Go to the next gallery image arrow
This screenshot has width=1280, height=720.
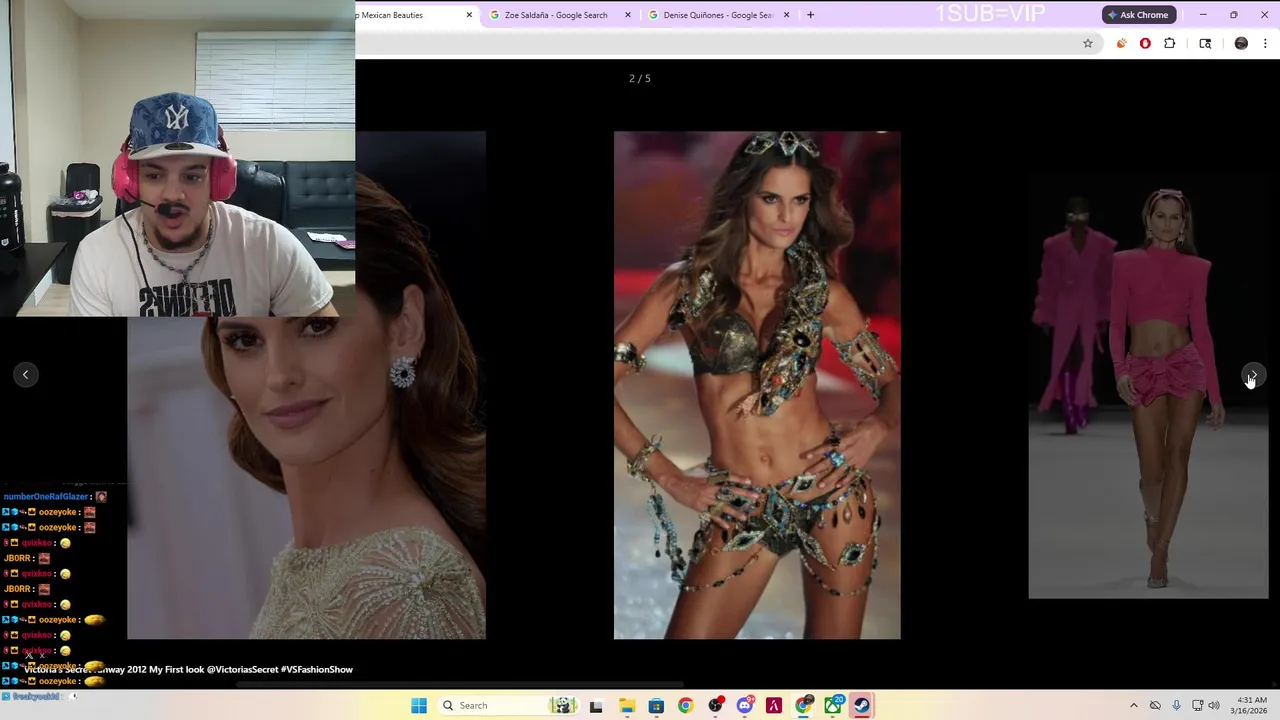click(1253, 375)
